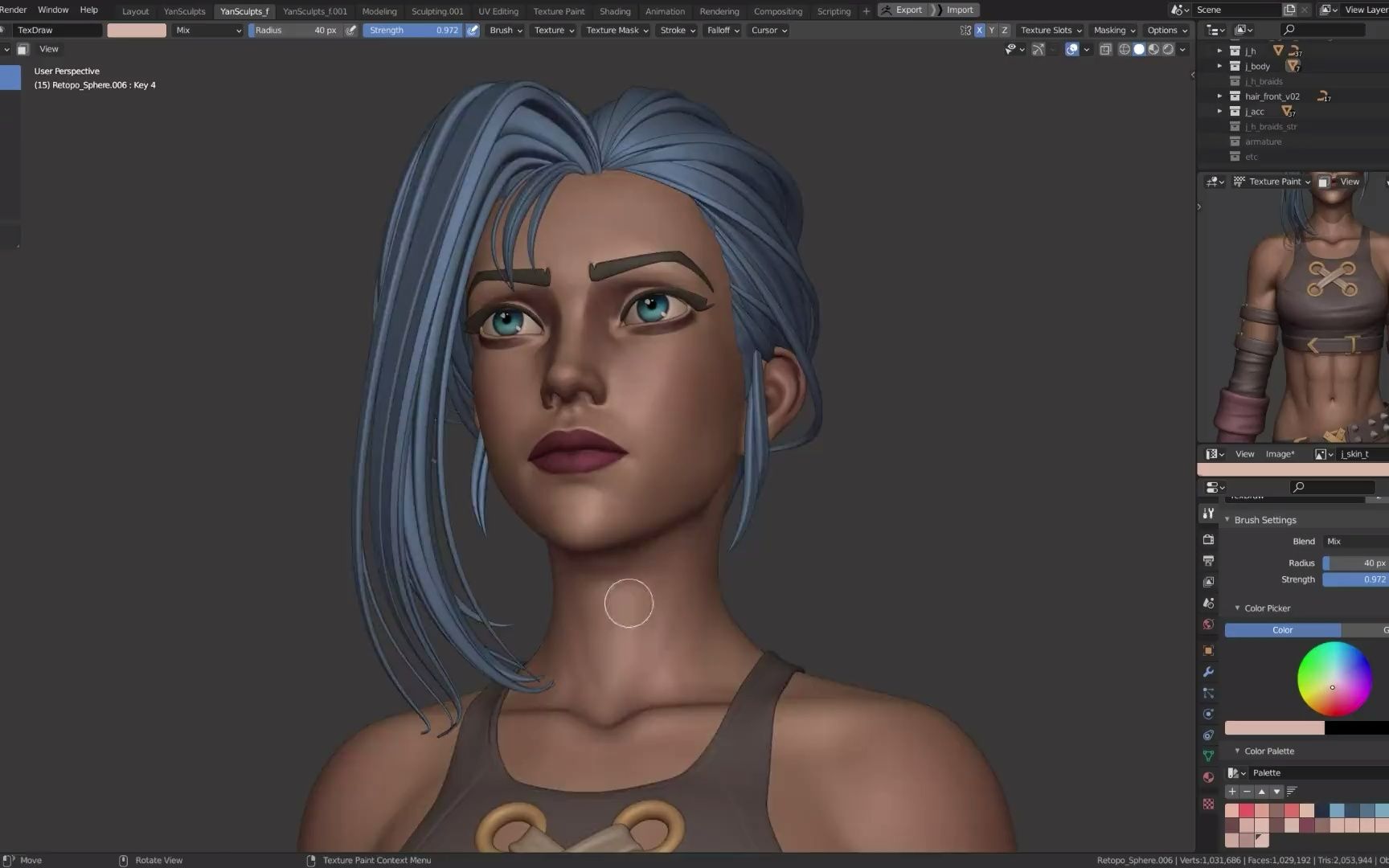Open the Window menu
This screenshot has height=868, width=1389.
(x=53, y=10)
